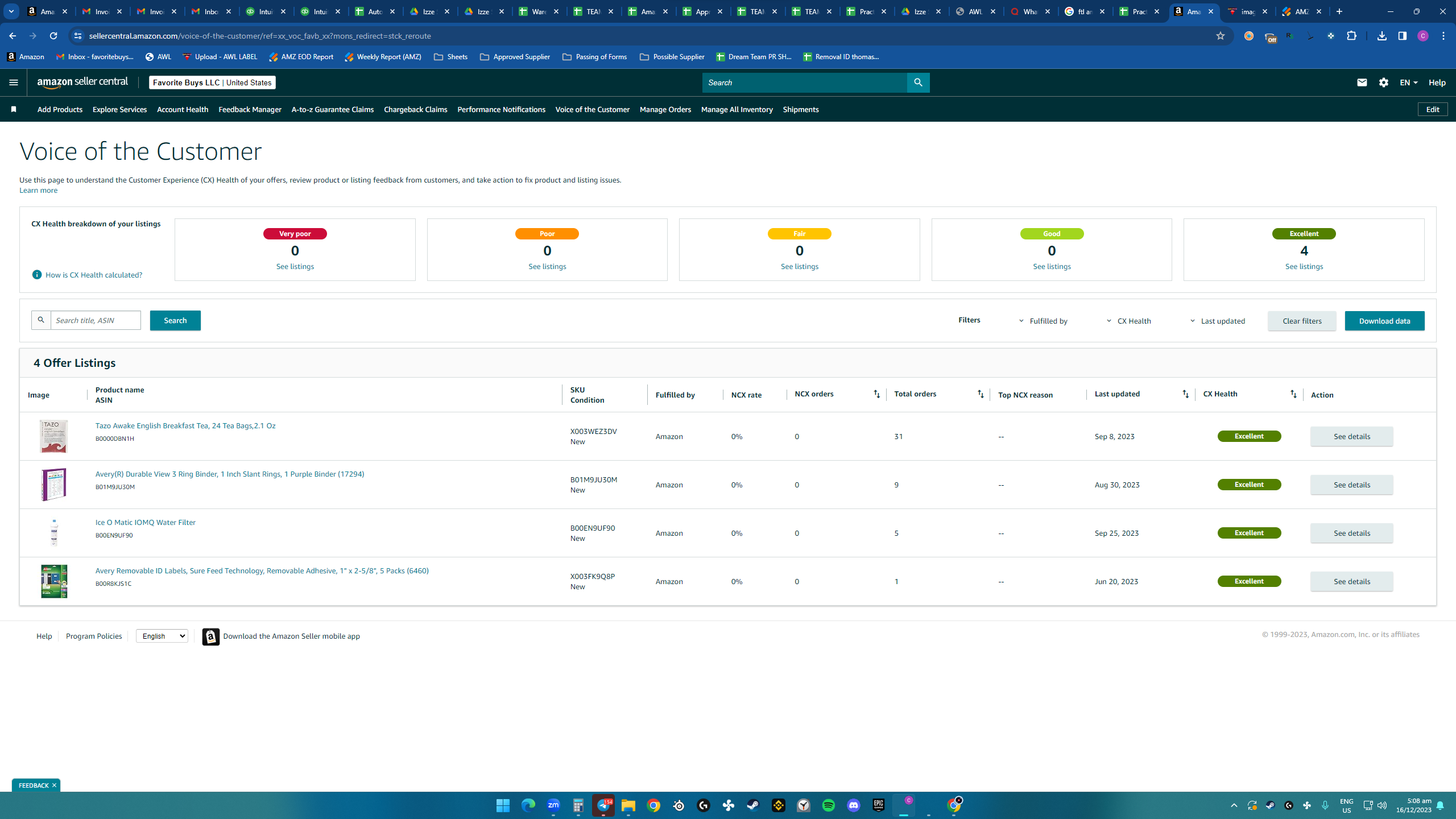
Task: Open the Help link in header
Action: (x=1437, y=82)
